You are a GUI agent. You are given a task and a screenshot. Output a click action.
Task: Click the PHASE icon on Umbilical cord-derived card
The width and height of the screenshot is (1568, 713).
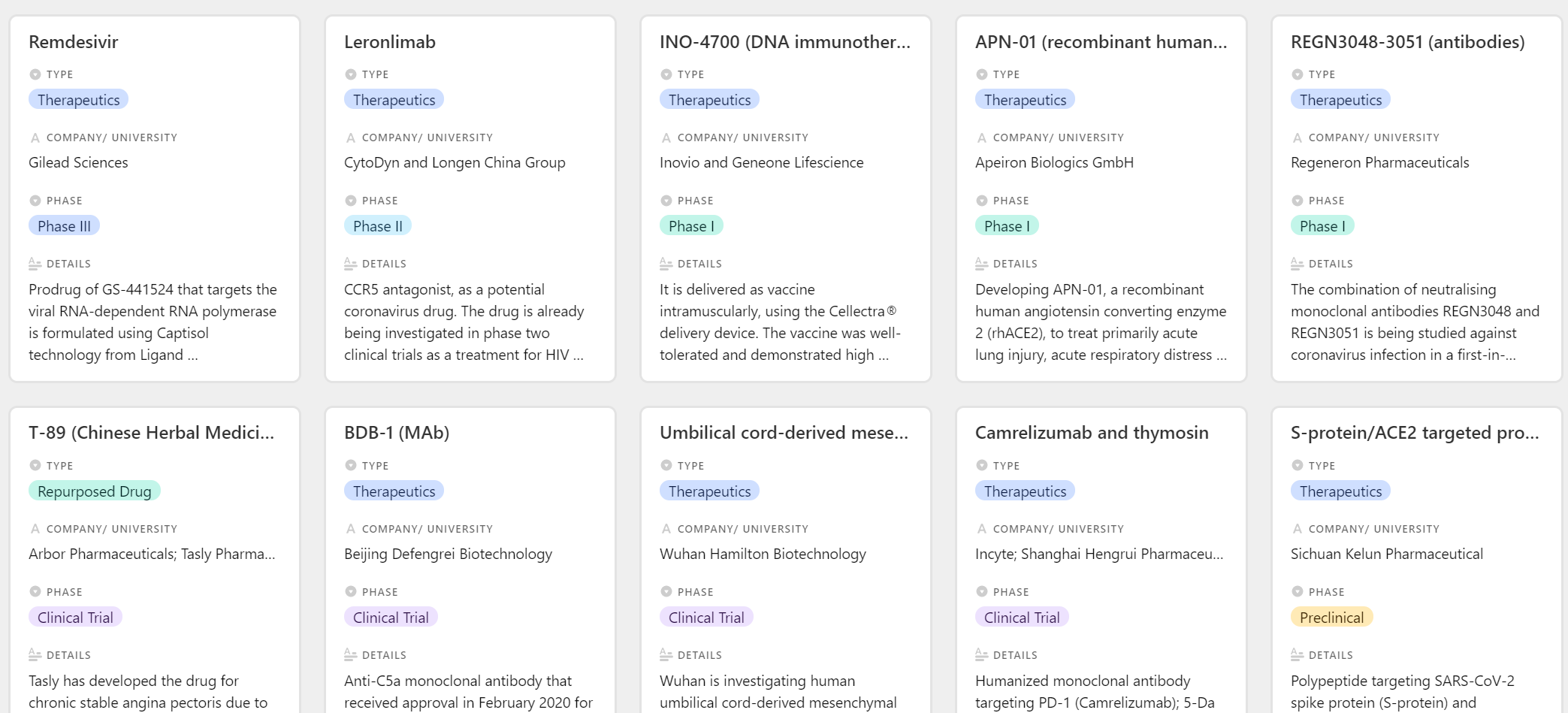tap(666, 591)
